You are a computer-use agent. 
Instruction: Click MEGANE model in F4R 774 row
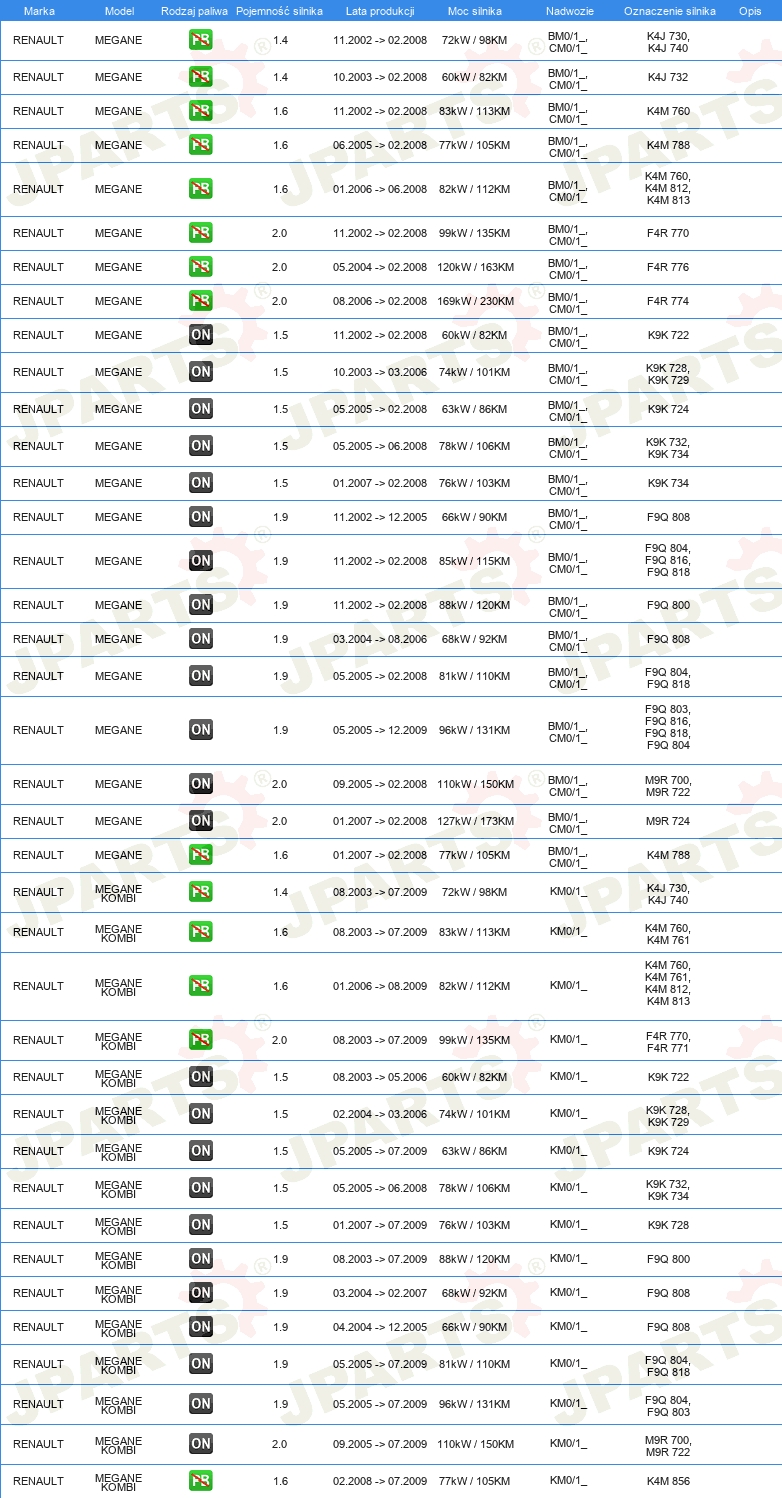[x=119, y=301]
